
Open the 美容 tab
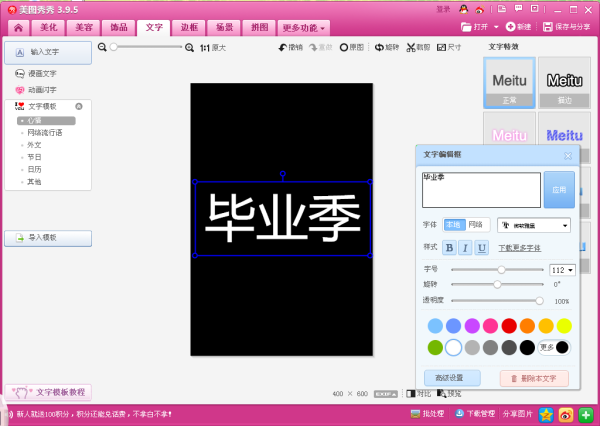click(84, 28)
